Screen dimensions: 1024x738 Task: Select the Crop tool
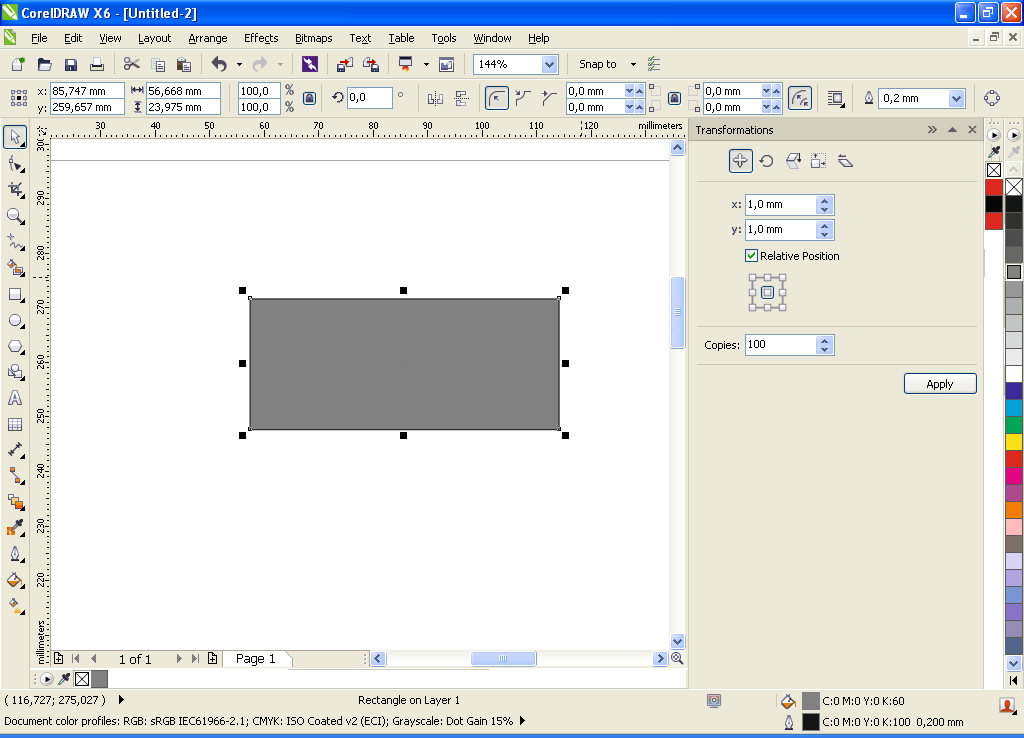pyautogui.click(x=15, y=190)
